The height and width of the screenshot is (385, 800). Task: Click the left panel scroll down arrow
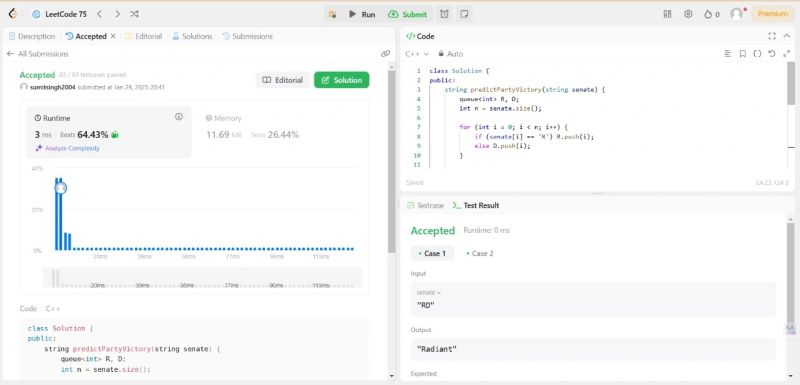click(391, 376)
